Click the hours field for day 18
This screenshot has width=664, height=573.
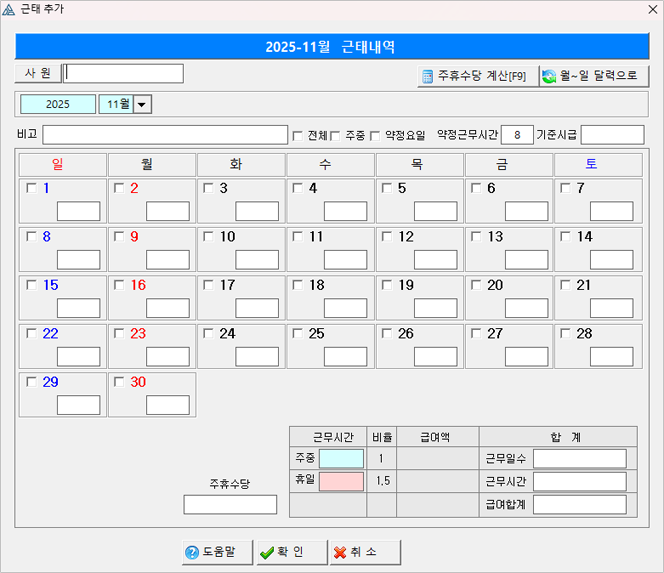coord(346,308)
